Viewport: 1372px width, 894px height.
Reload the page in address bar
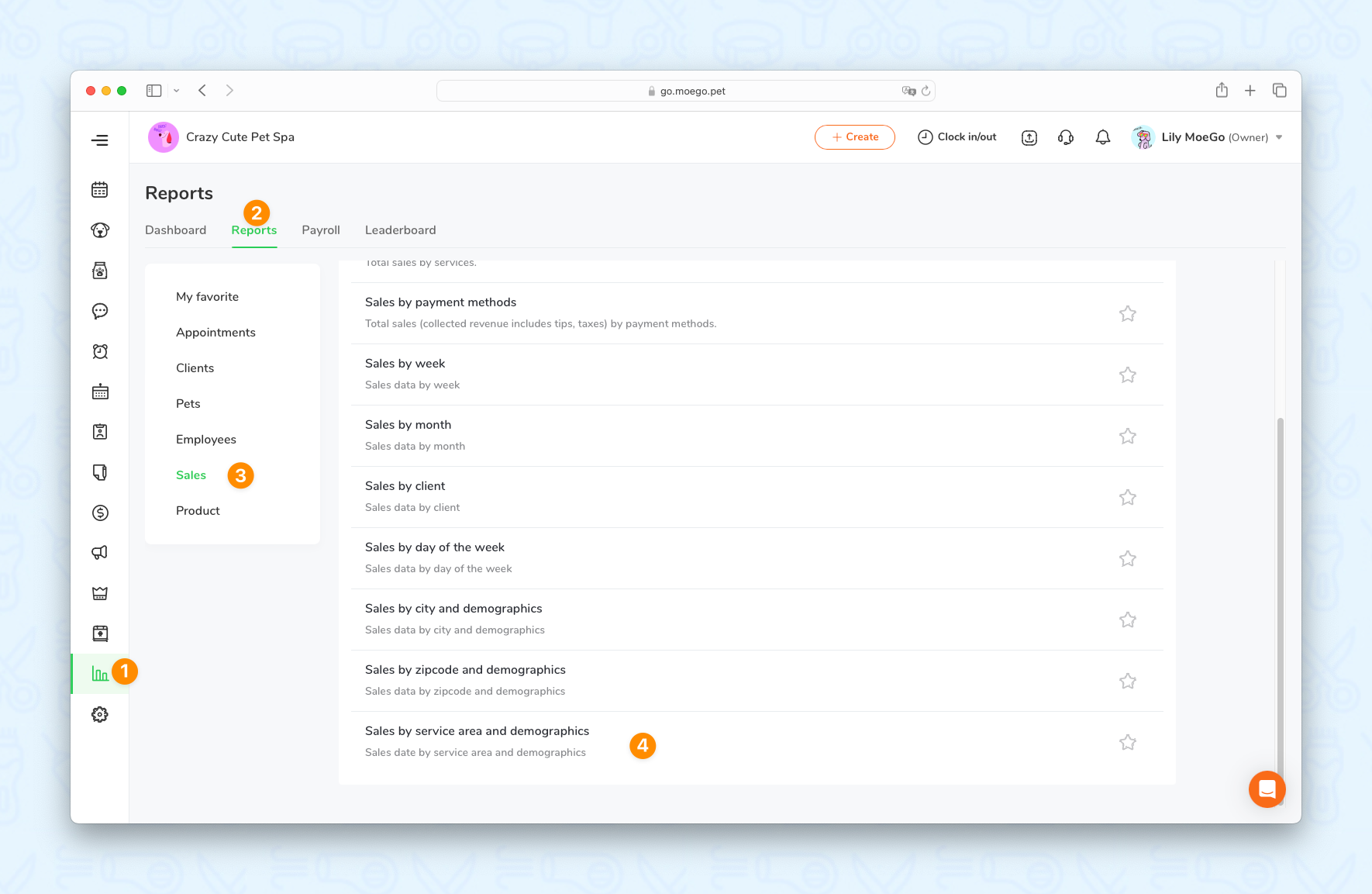coord(926,91)
